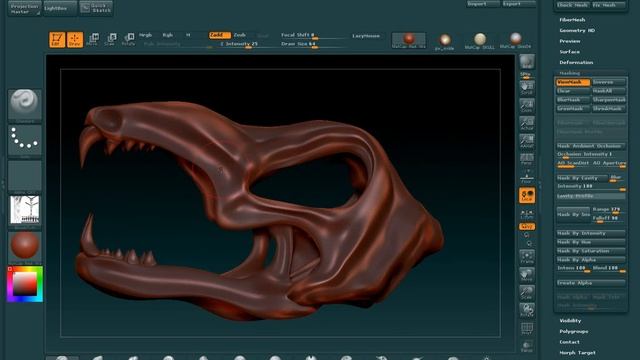
Task: Click the Inverse mask button
Action: [x=609, y=82]
